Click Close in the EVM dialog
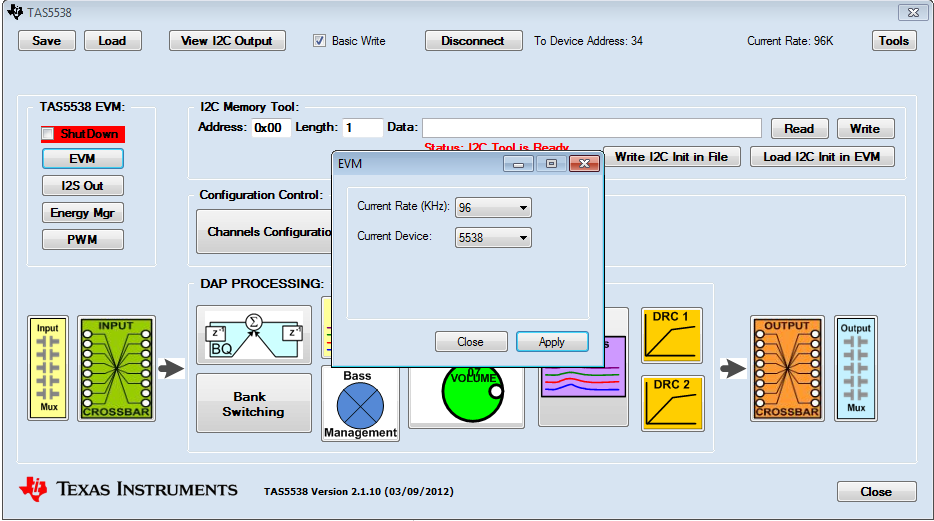Image resolution: width=934 pixels, height=521 pixels. [471, 342]
